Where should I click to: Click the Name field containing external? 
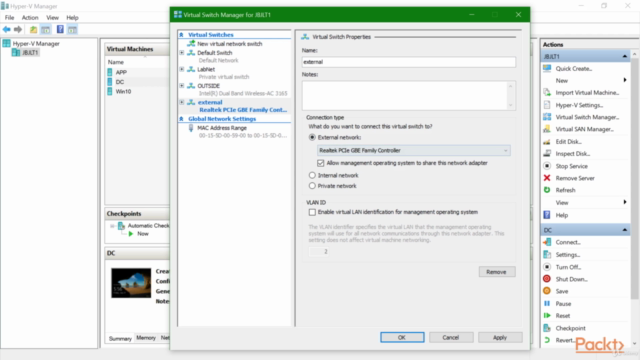409,62
